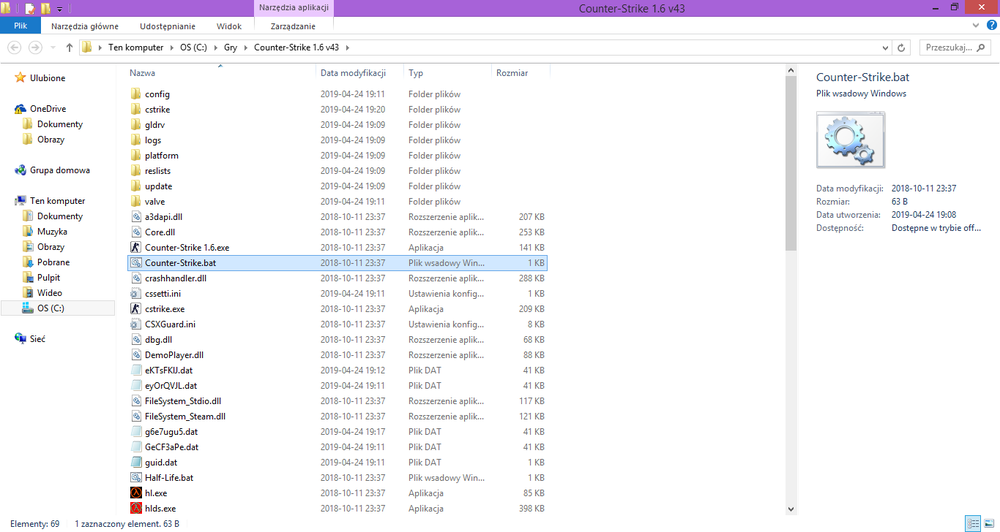Open Grupa domowa in the sidebar
Image resolution: width=1000 pixels, height=532 pixels.
pos(60,170)
